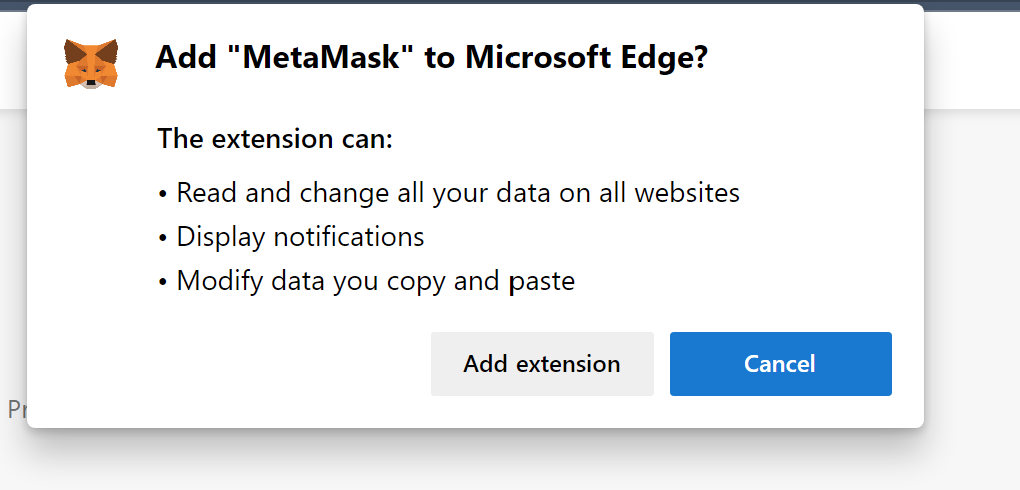Click the word "Cancel" on the blue button
Viewport: 1020px width, 490px height.
click(x=780, y=364)
